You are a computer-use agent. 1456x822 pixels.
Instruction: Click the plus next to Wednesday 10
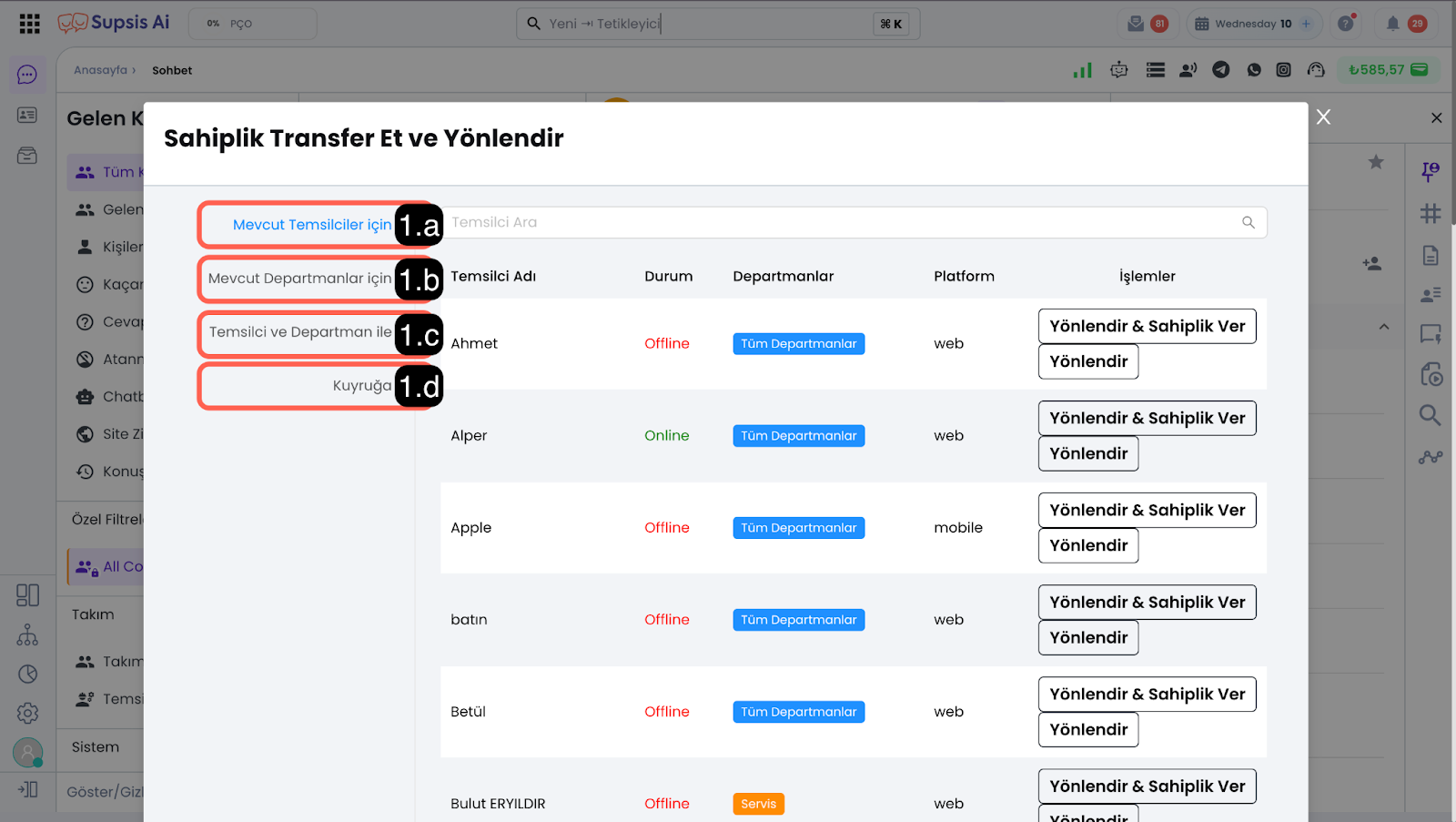click(x=1306, y=24)
